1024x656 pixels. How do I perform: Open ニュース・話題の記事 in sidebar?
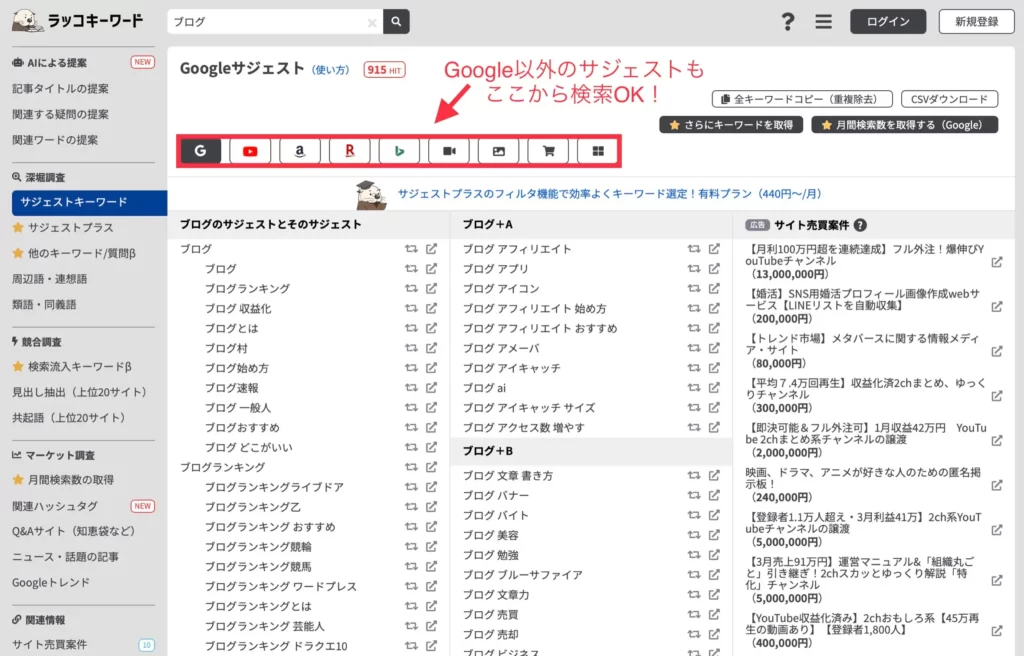click(65, 557)
